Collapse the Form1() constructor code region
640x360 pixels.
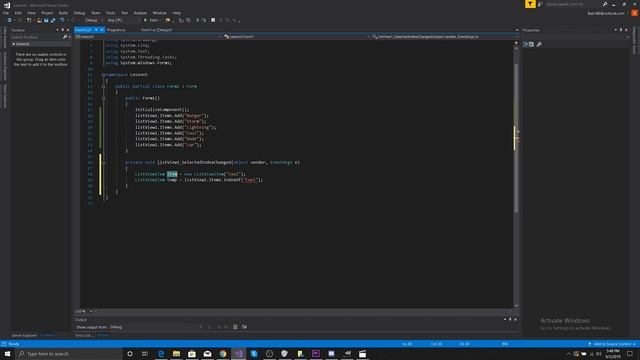(x=103, y=98)
